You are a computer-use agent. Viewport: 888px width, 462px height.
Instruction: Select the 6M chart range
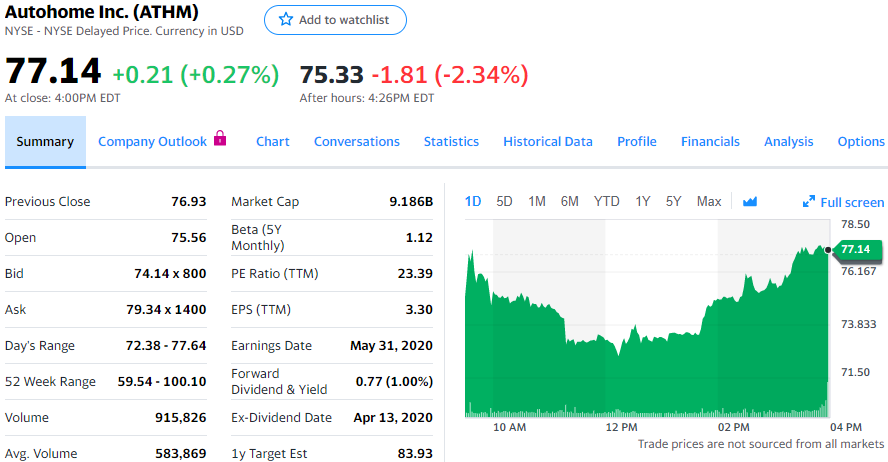[x=569, y=201]
